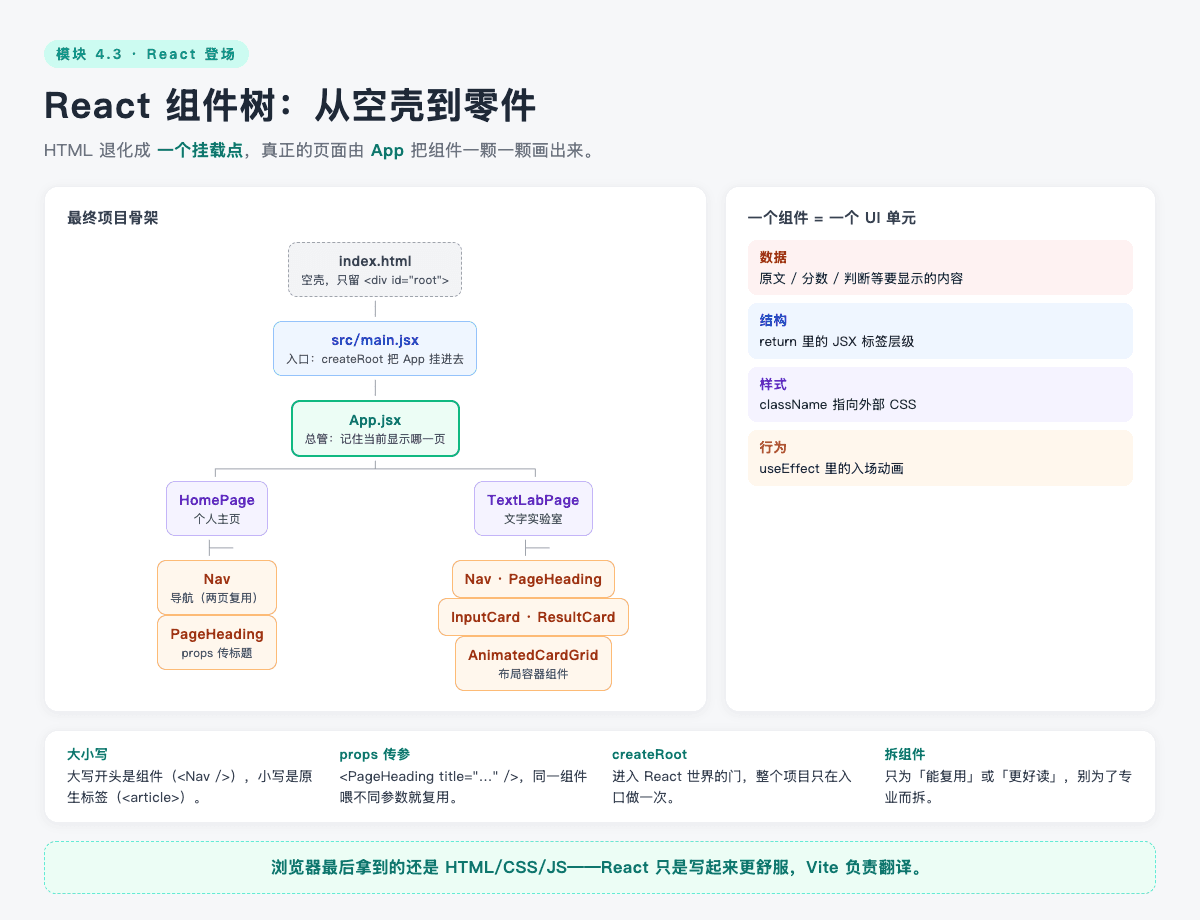Click the text return 里的 JSX 标签层级
Image resolution: width=1200 pixels, height=920 pixels.
tap(836, 342)
